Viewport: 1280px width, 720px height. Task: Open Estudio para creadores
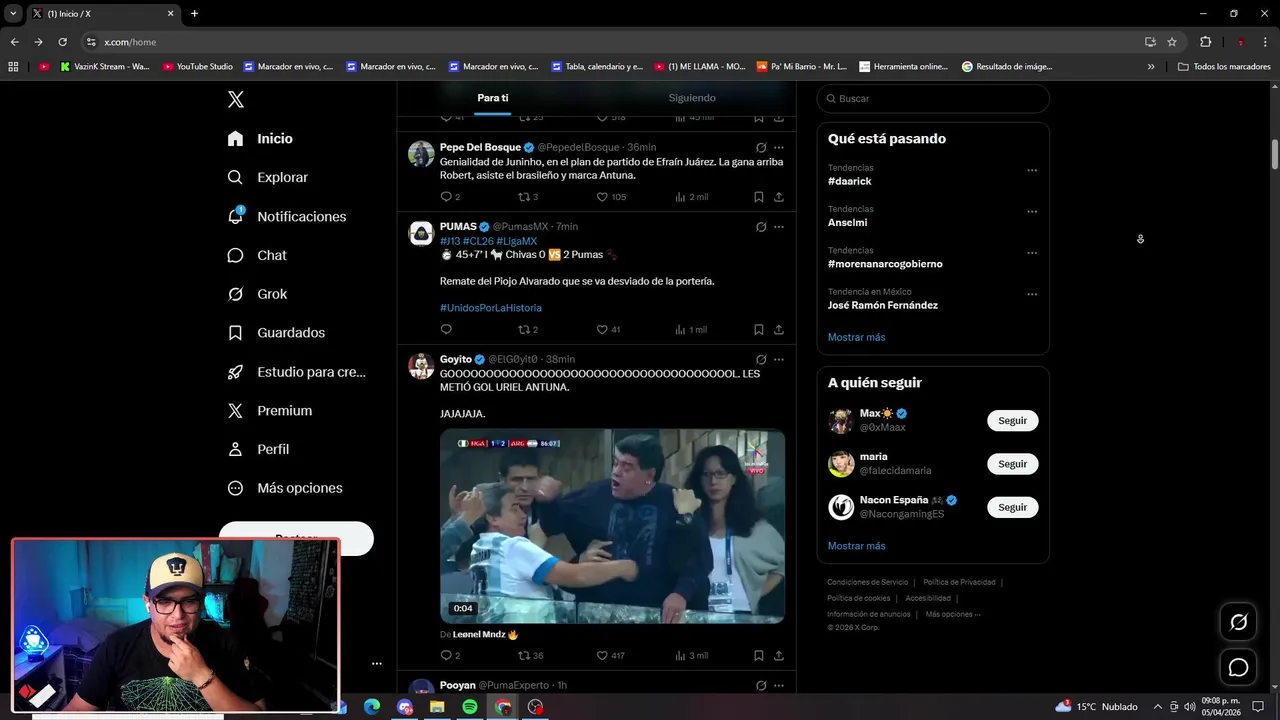coord(296,372)
